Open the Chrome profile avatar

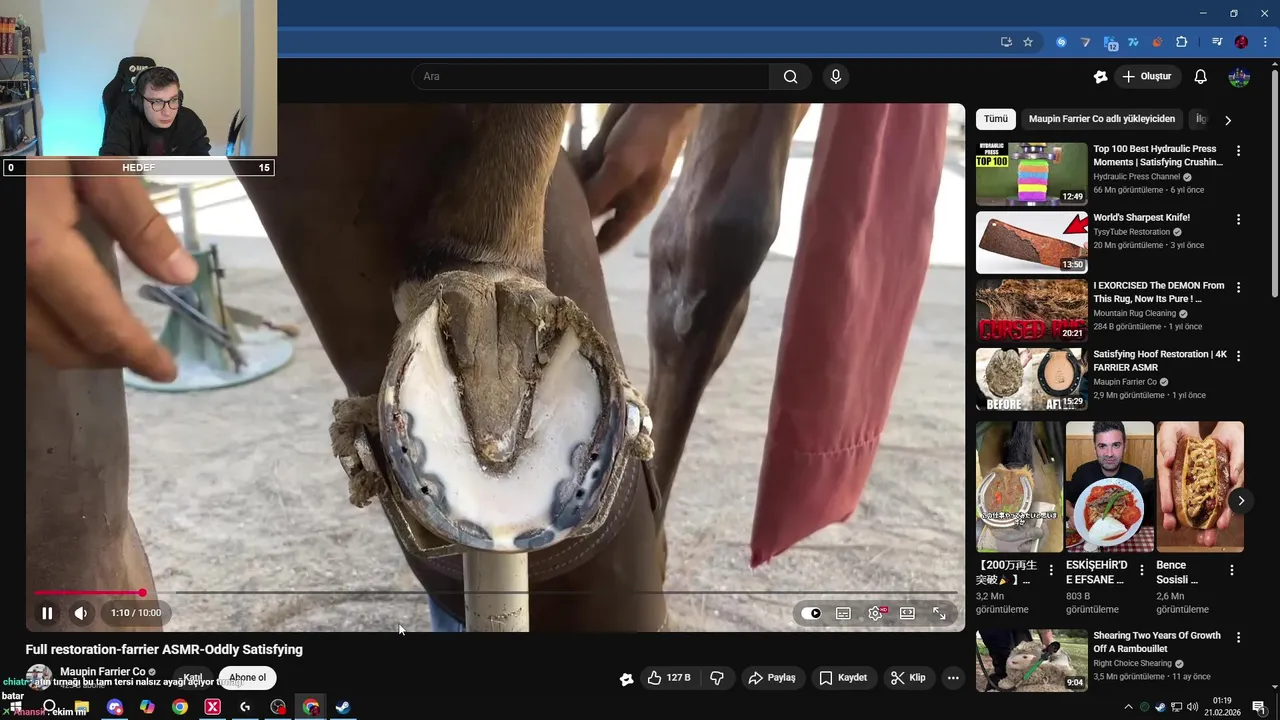[x=1241, y=42]
